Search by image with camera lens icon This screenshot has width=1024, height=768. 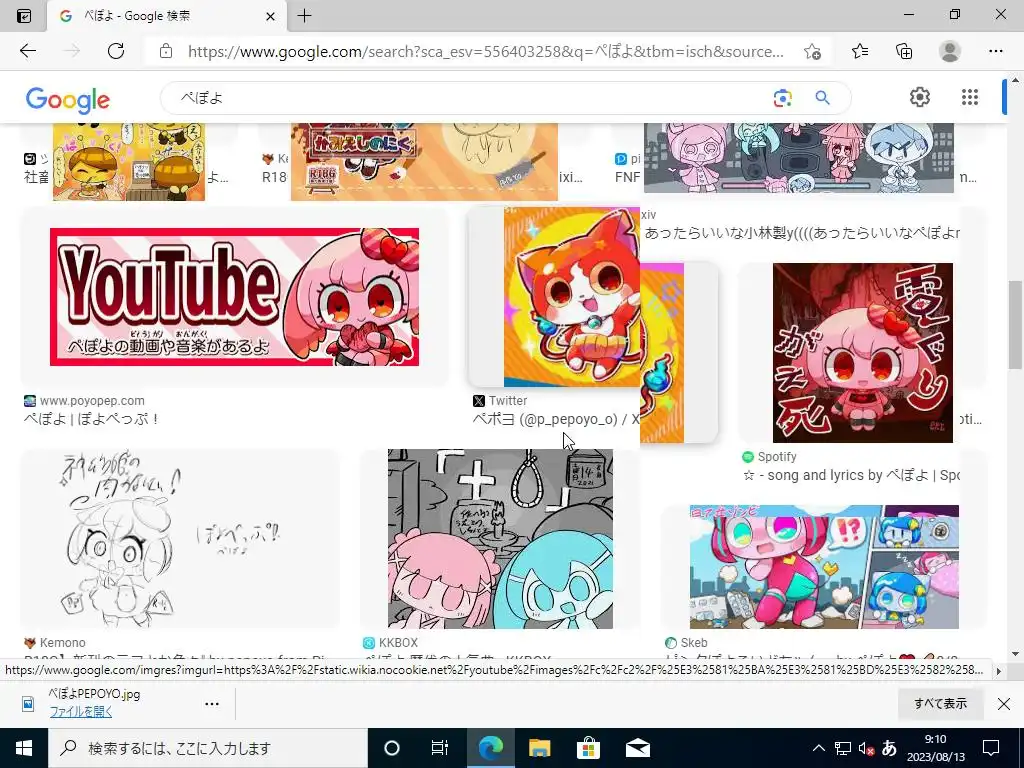point(782,98)
